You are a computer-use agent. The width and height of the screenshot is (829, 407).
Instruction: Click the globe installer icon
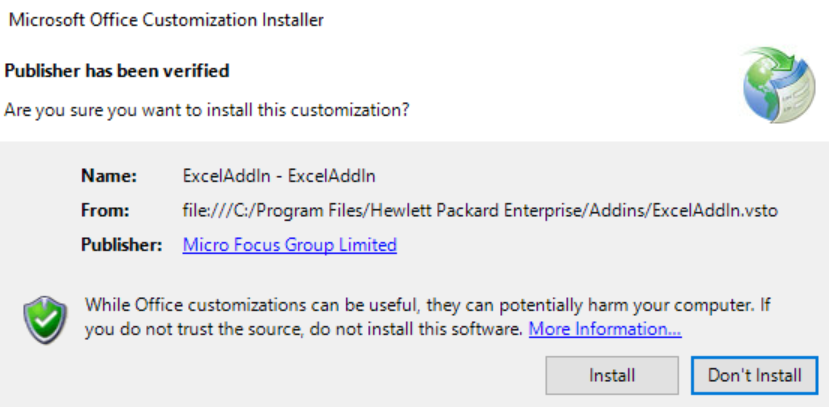click(x=778, y=85)
